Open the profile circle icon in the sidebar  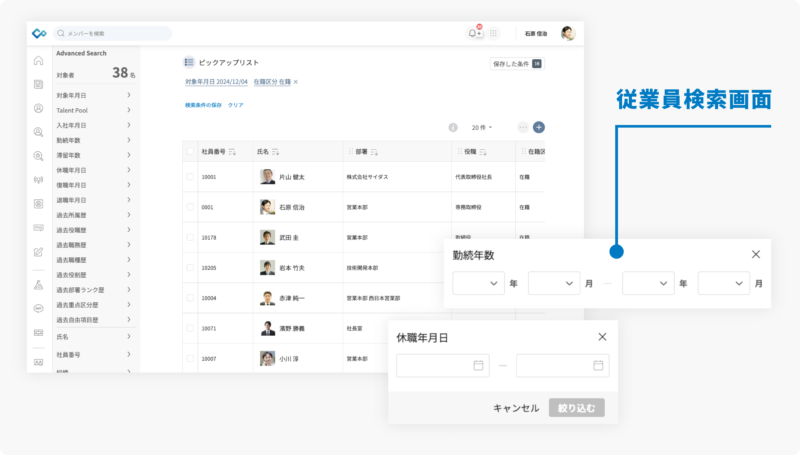coord(38,108)
